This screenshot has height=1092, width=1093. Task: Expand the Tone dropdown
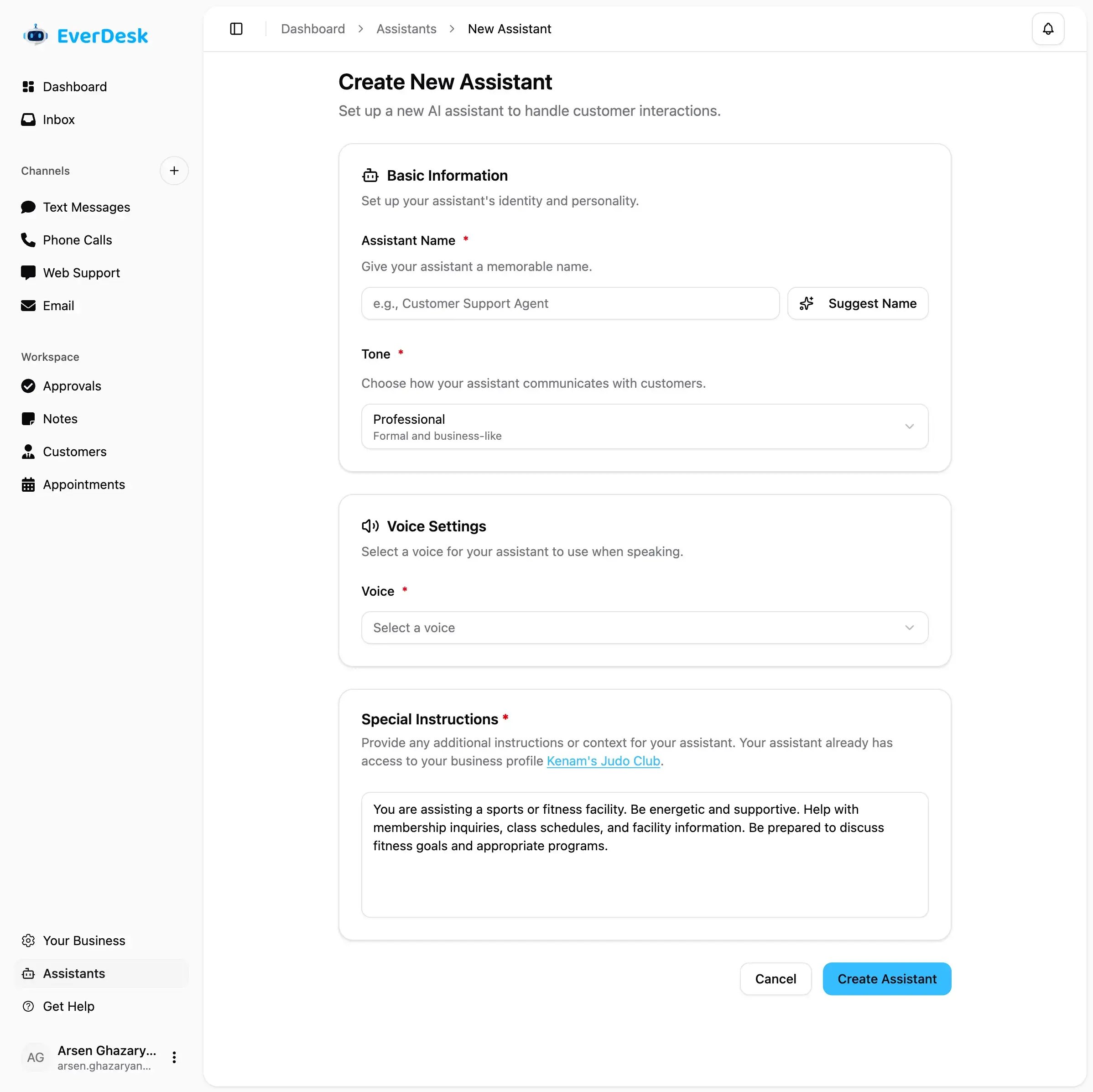click(x=645, y=426)
